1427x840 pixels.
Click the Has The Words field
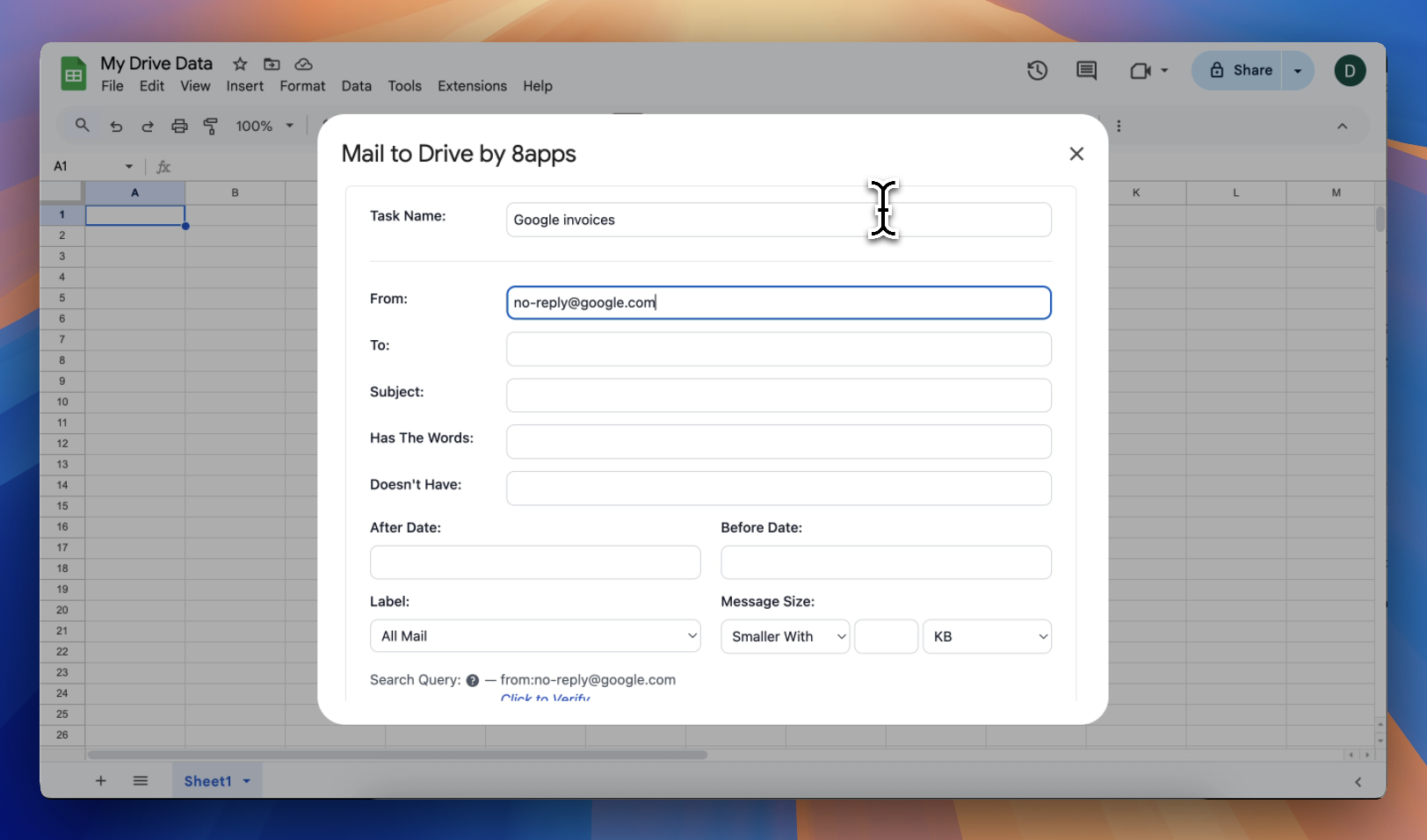pos(779,442)
